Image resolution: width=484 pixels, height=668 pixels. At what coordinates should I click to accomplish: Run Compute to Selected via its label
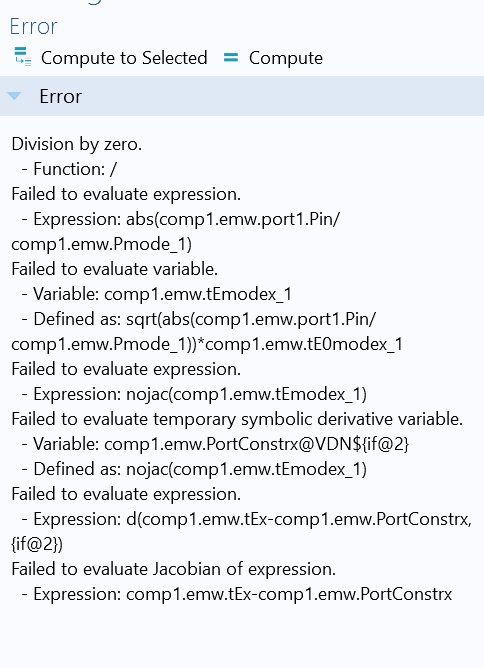coord(124,58)
